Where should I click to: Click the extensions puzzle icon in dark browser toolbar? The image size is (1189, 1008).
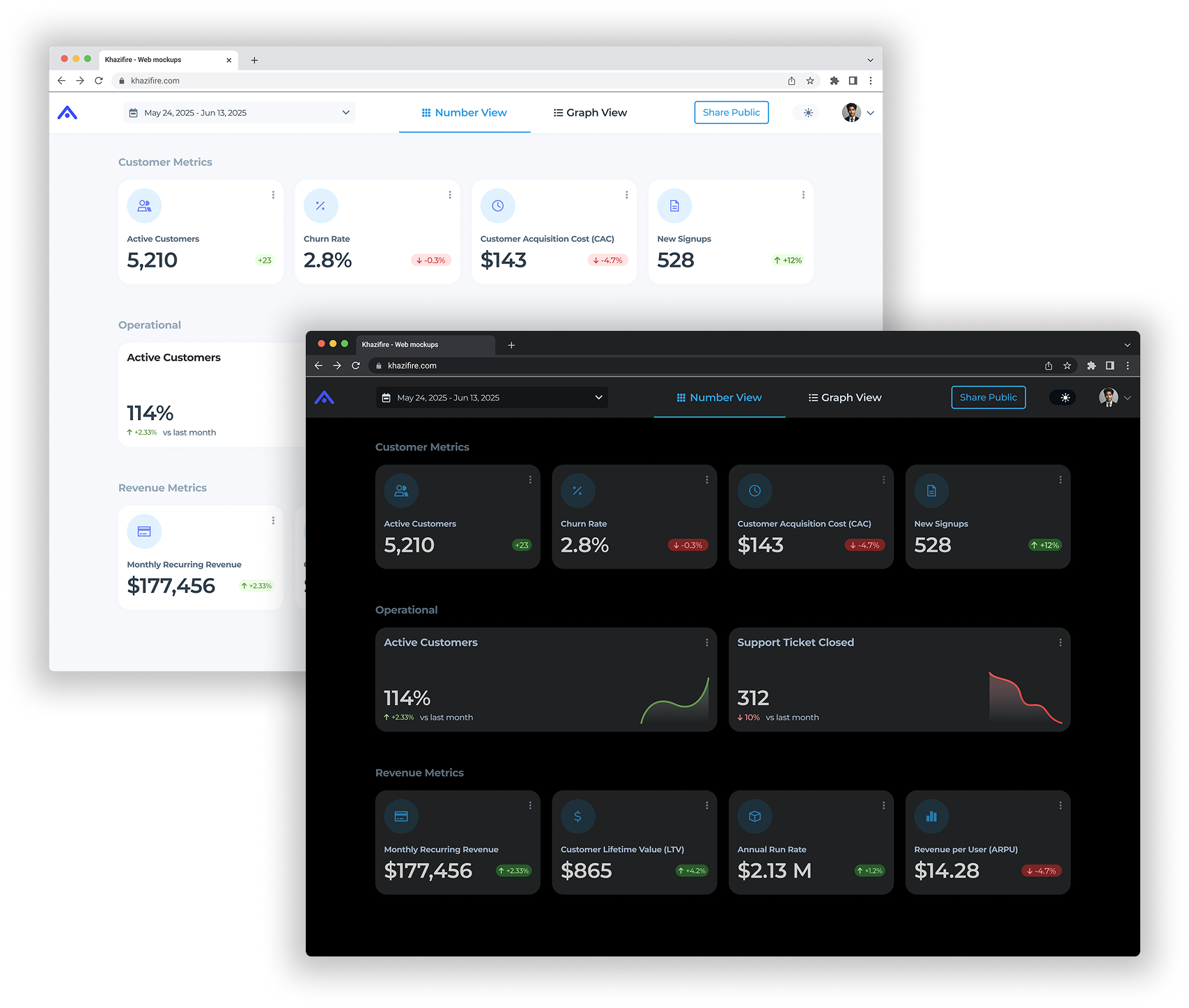coord(1091,366)
